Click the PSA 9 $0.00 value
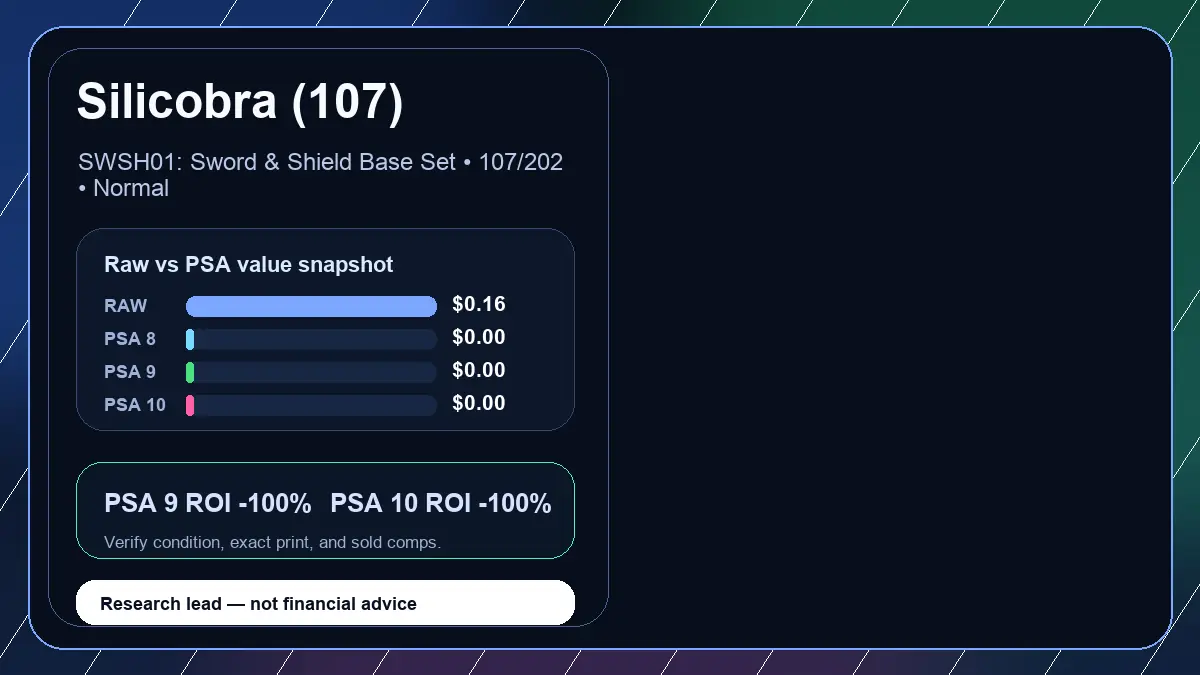The width and height of the screenshot is (1200, 675). (x=479, y=371)
